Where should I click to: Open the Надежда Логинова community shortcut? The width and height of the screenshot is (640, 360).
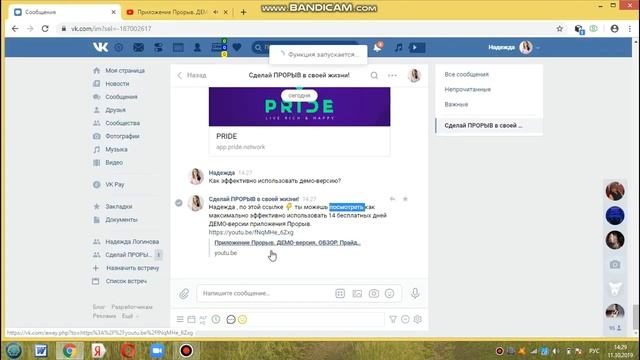point(132,242)
